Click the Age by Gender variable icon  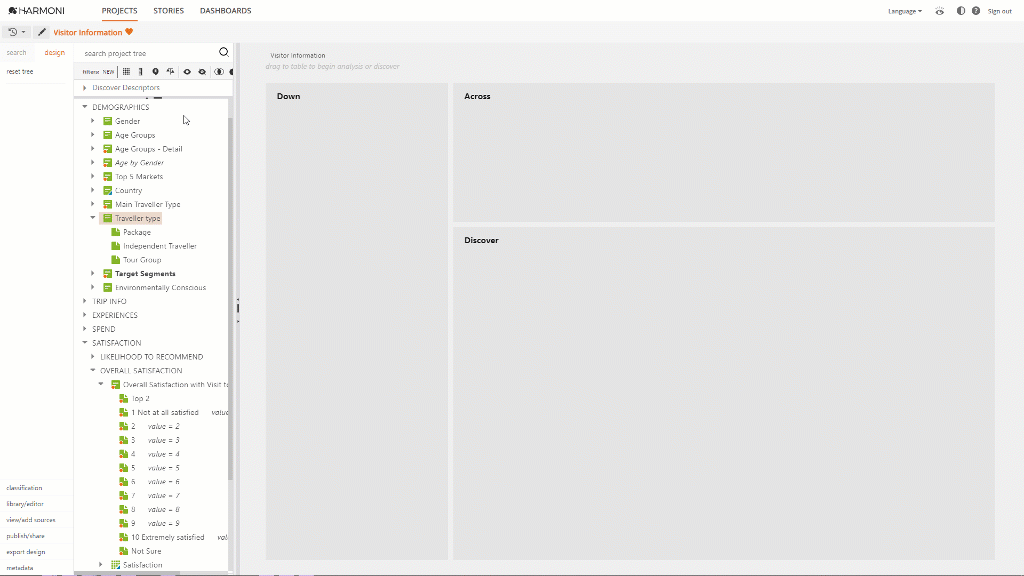click(108, 163)
